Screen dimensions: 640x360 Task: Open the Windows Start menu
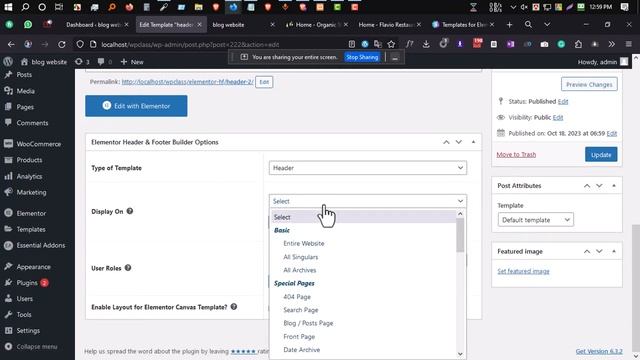[8, 7]
